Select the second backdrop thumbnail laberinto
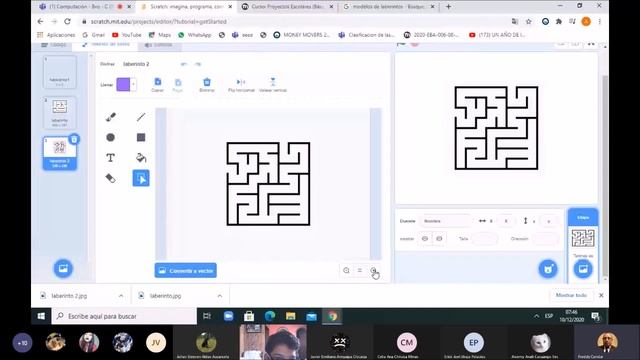This screenshot has height=360, width=640. tap(60, 113)
